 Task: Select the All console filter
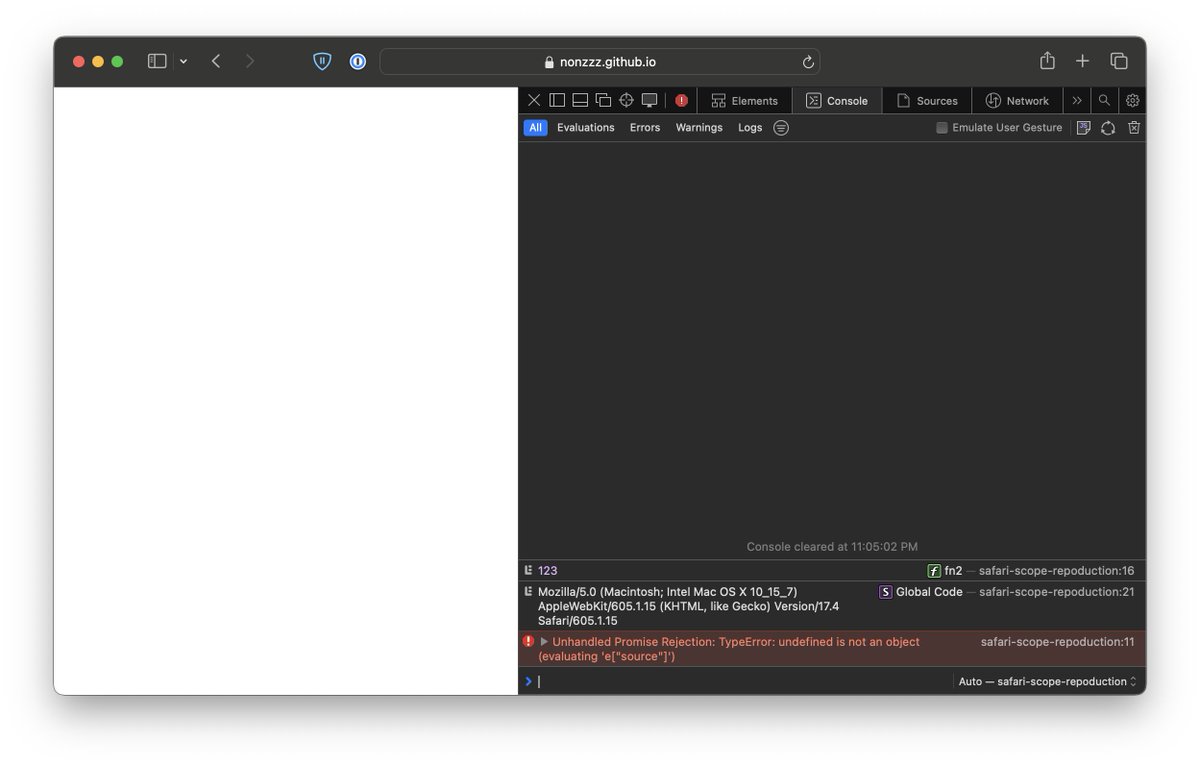click(x=535, y=127)
